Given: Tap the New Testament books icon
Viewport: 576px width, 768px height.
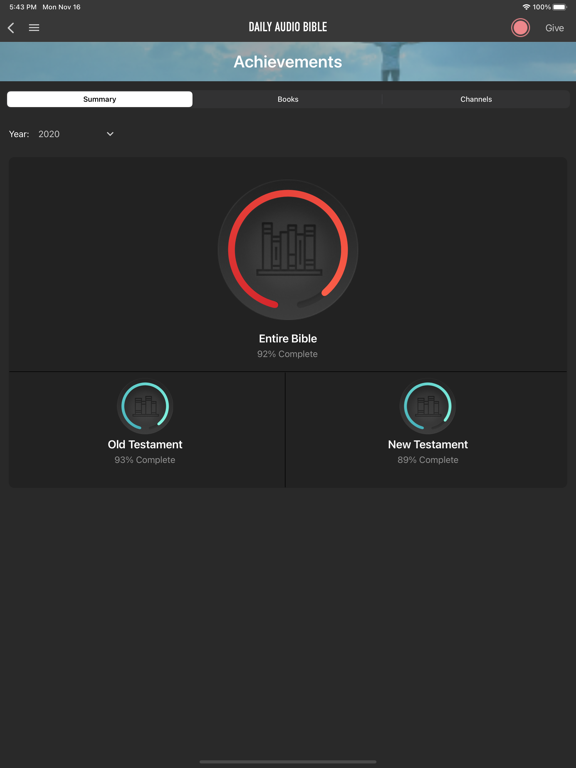Looking at the screenshot, I should coord(428,406).
